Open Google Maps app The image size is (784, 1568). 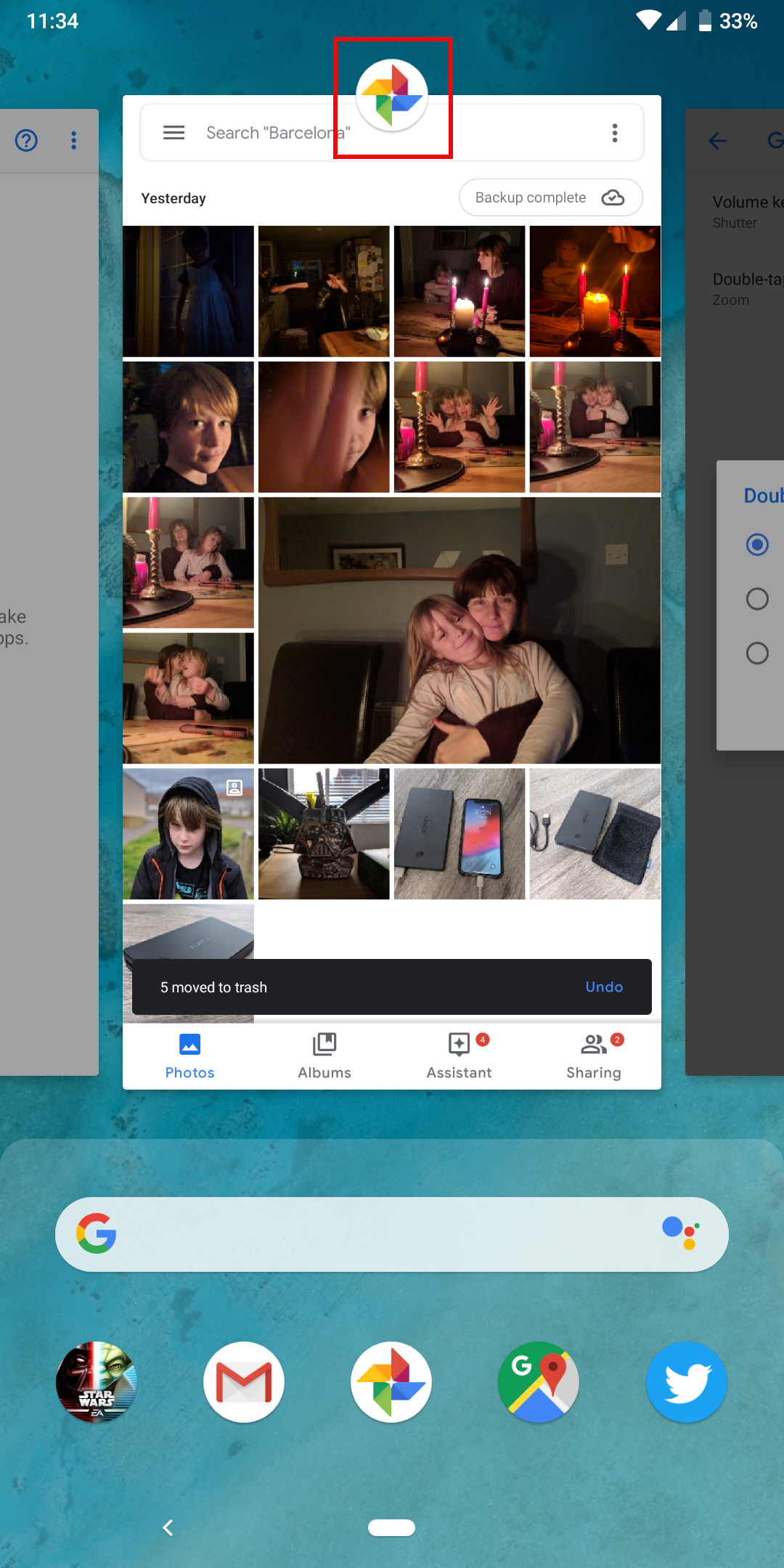click(539, 1381)
